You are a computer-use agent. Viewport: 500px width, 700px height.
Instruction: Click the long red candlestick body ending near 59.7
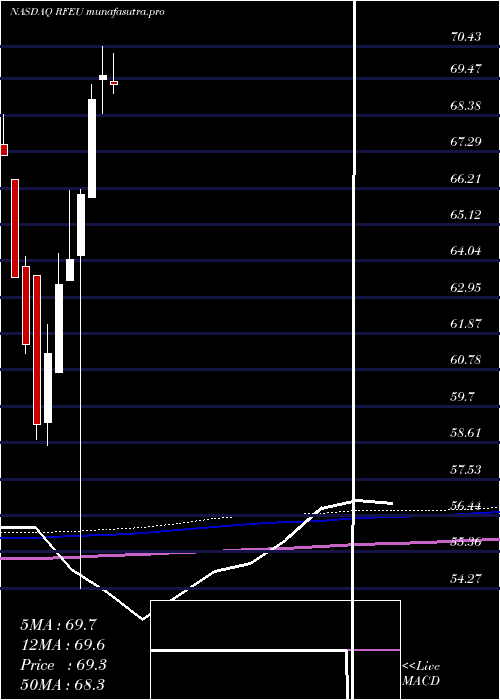pyautogui.click(x=37, y=350)
